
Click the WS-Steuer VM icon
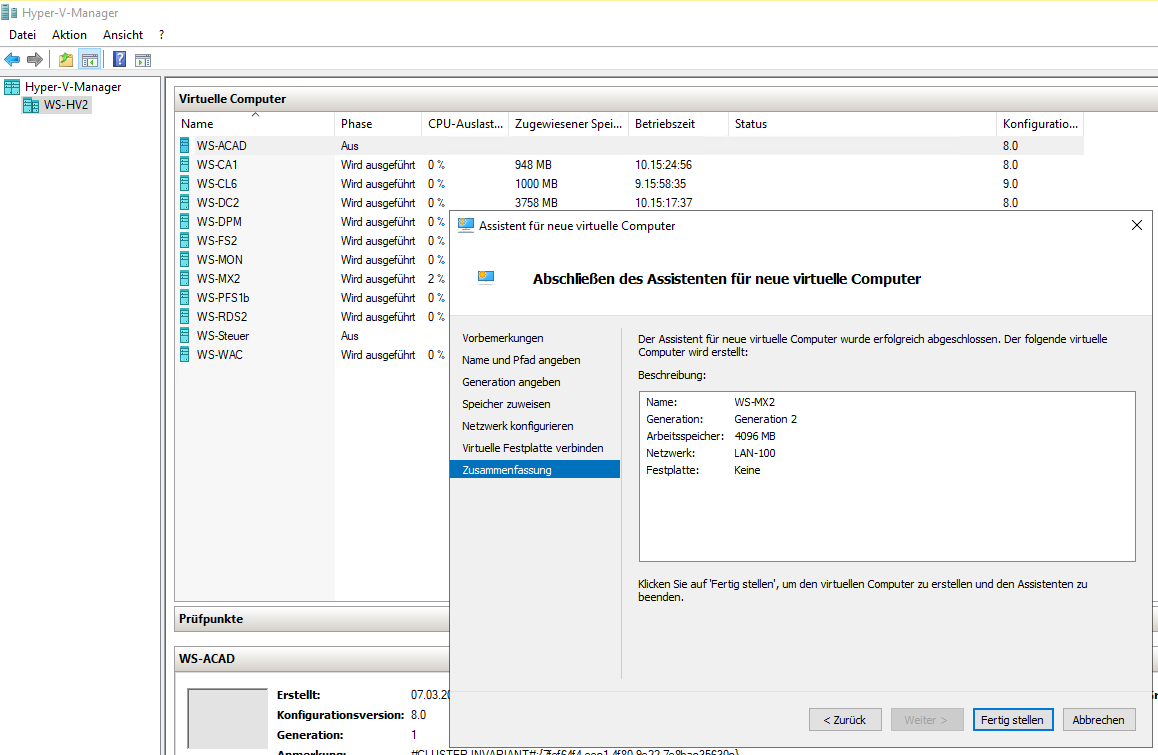(x=185, y=336)
